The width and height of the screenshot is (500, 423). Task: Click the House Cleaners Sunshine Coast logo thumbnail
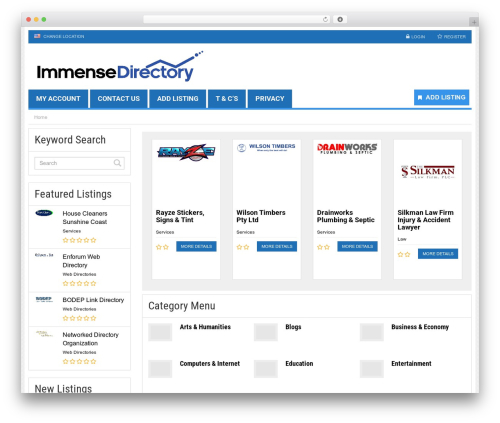pos(44,213)
